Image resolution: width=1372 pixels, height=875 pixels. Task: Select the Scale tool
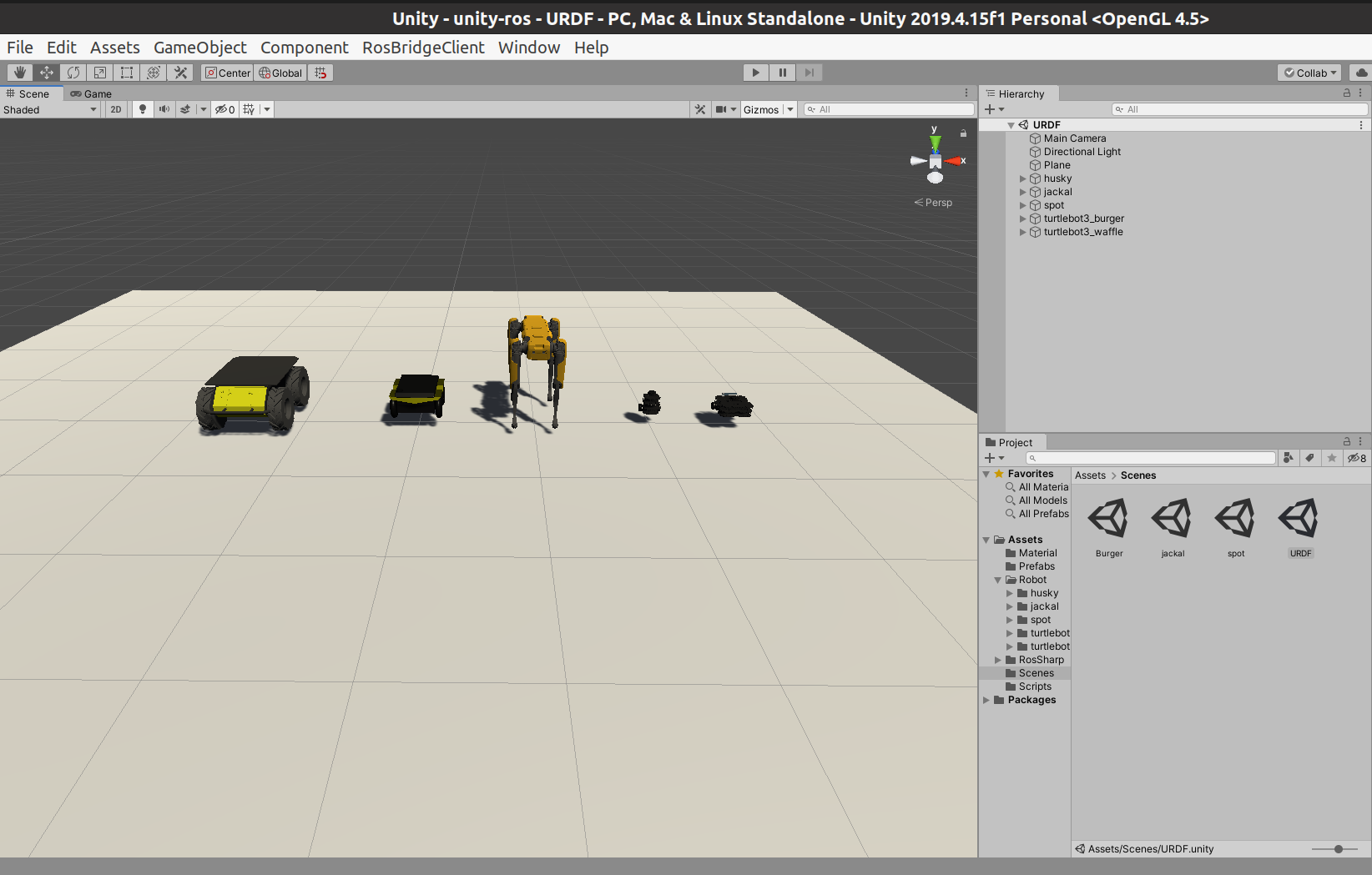click(x=100, y=73)
